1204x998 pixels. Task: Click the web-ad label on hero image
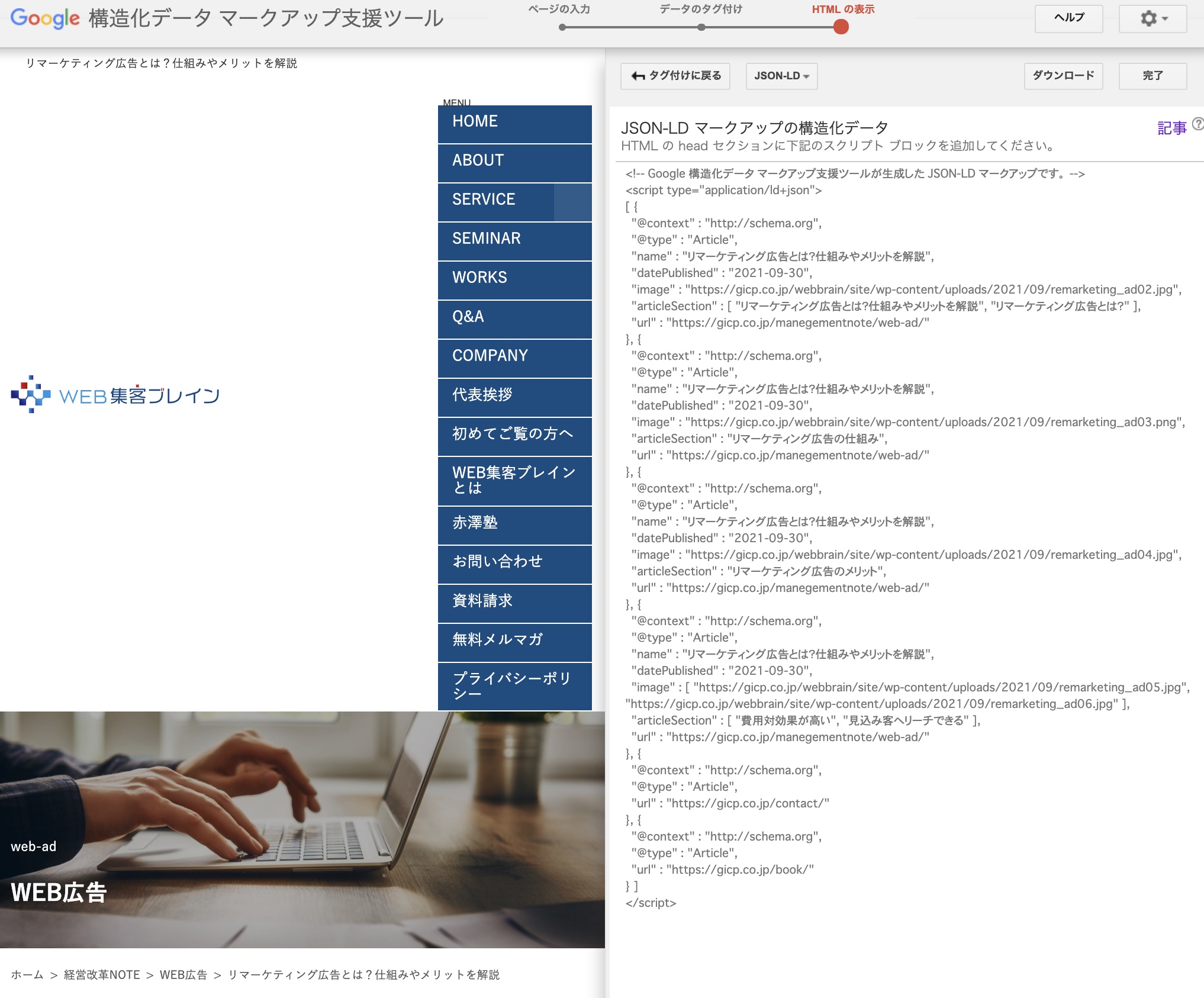tap(34, 846)
